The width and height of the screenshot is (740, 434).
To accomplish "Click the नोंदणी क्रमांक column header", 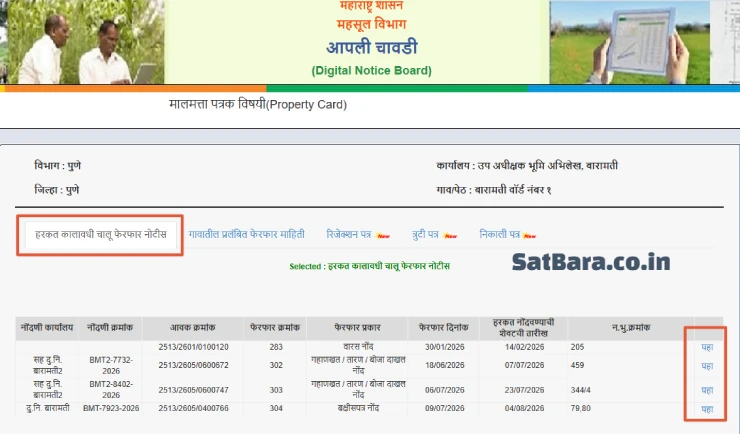I will point(110,327).
